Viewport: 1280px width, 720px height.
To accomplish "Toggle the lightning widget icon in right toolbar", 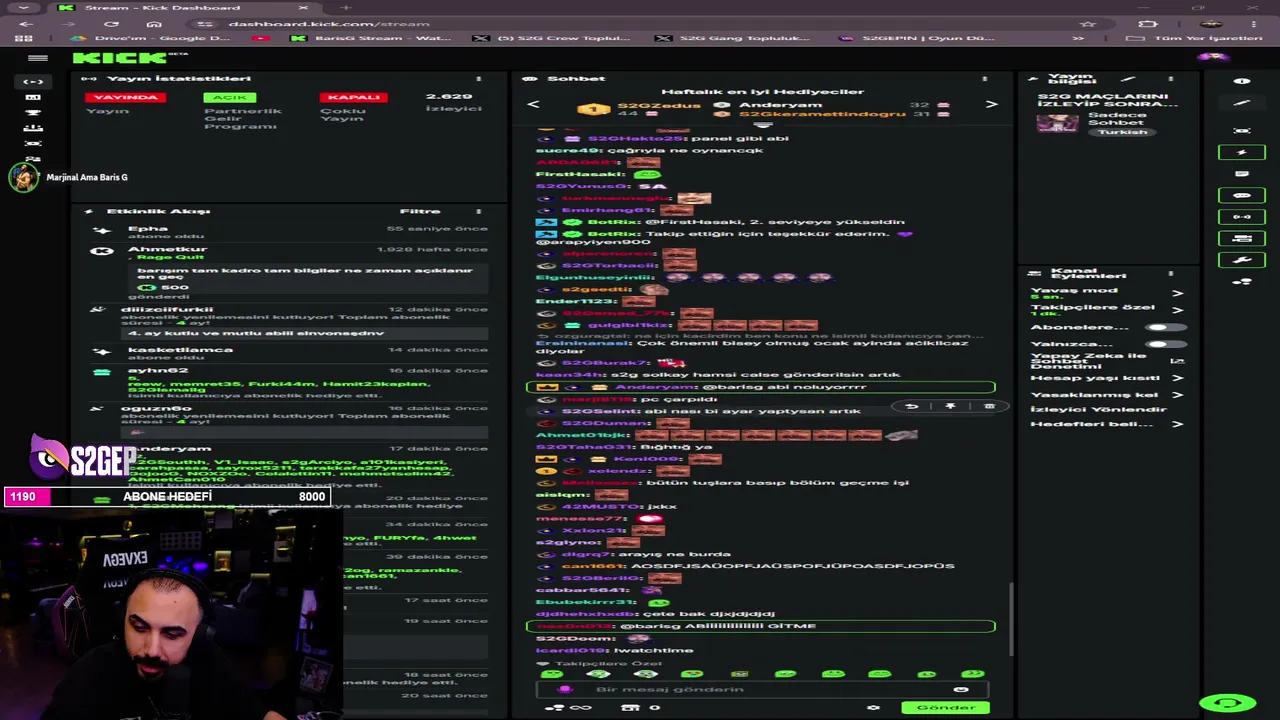I will (1242, 152).
